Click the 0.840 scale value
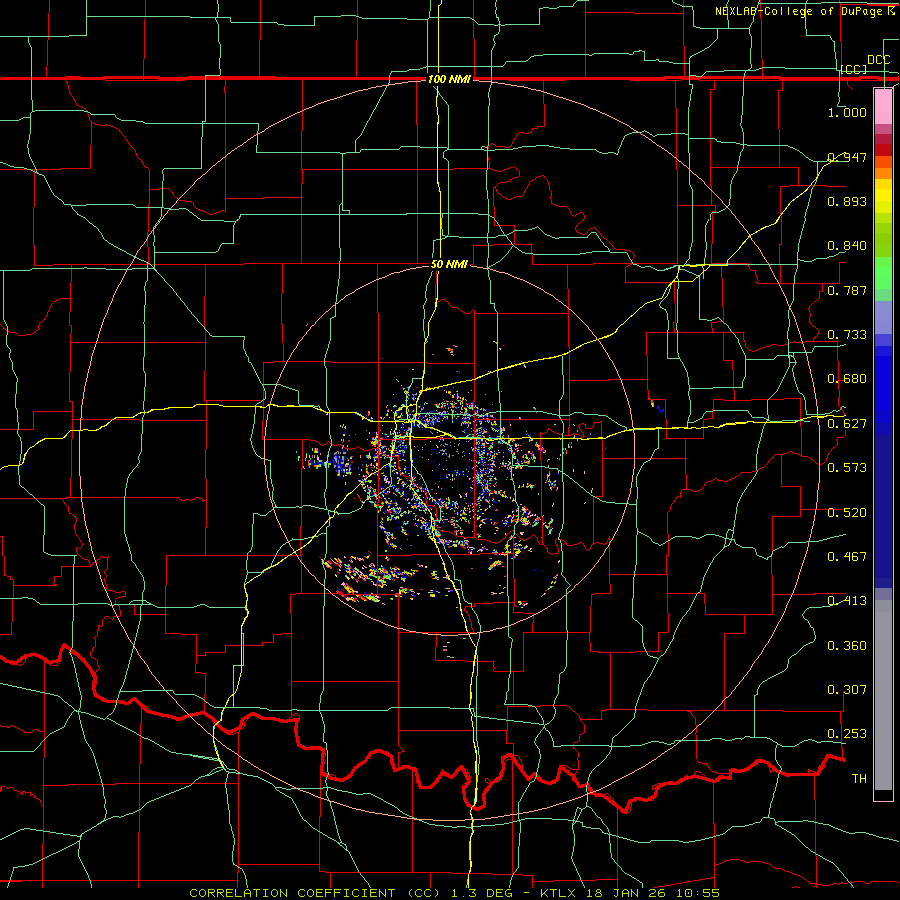This screenshot has height=900, width=900. click(x=847, y=246)
